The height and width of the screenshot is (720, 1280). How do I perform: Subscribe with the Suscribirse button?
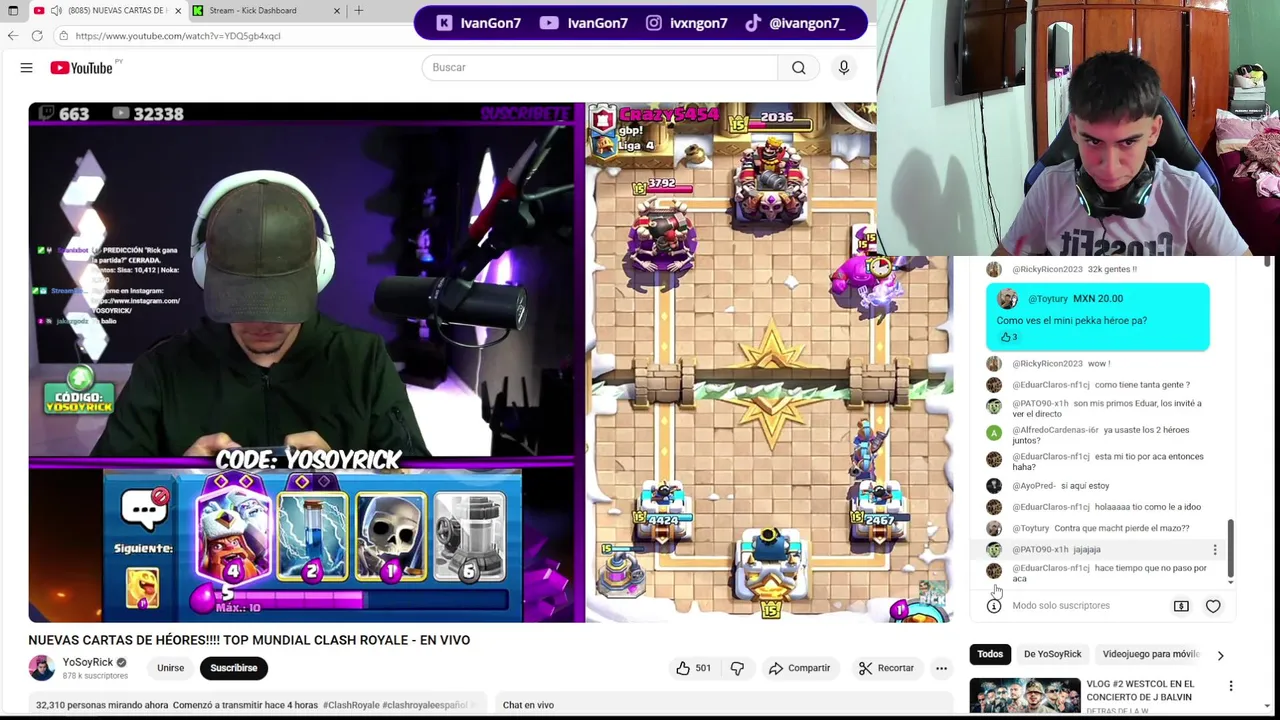pos(233,668)
